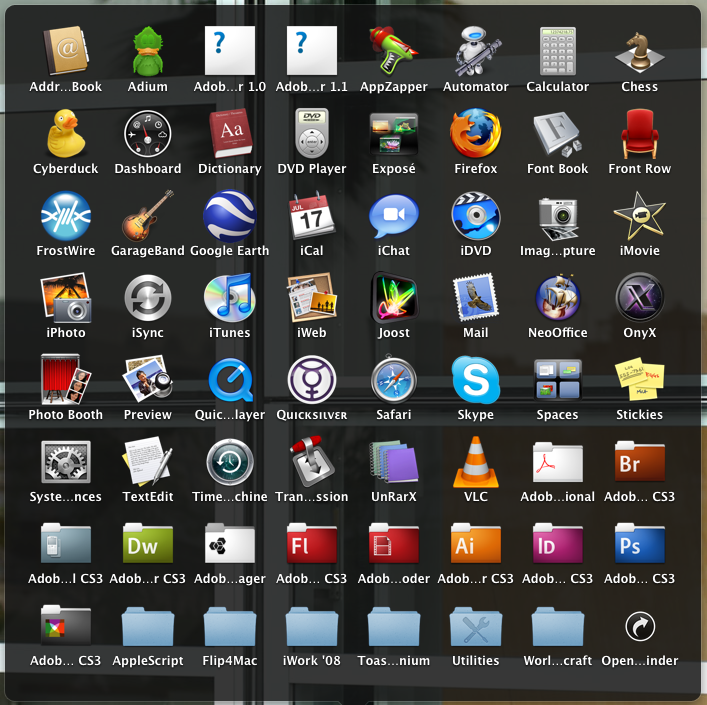Launch GarageBand guitar icon
The image size is (707, 705).
(147, 215)
